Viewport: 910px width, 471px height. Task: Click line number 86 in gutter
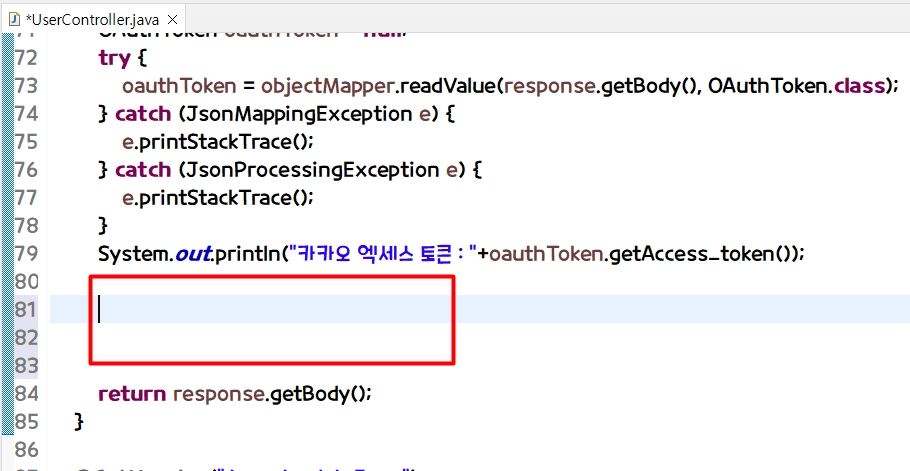click(26, 450)
